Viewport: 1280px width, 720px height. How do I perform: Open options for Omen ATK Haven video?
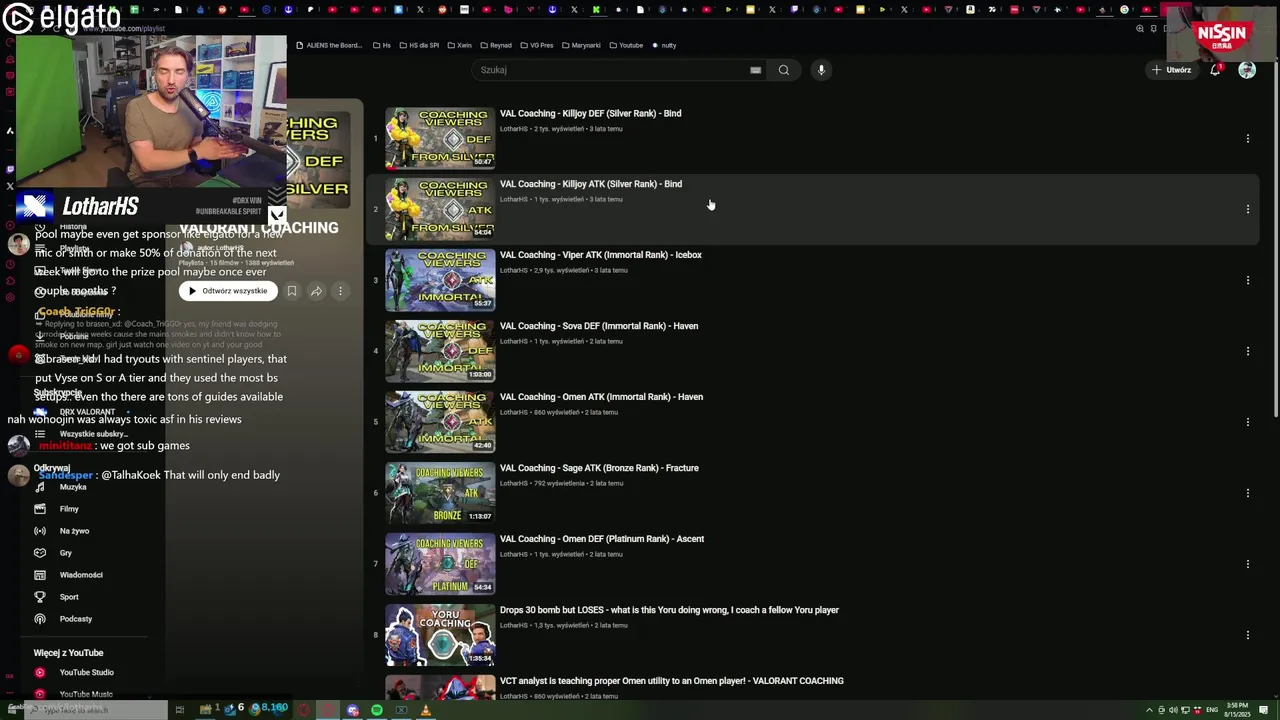point(1248,422)
